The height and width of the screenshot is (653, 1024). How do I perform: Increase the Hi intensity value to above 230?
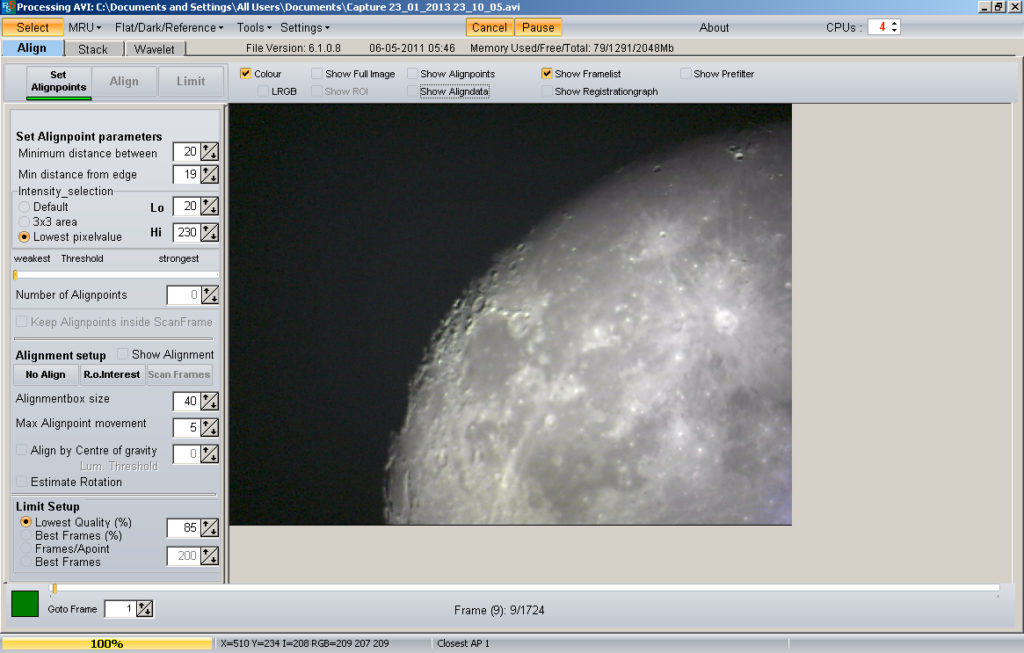208,228
